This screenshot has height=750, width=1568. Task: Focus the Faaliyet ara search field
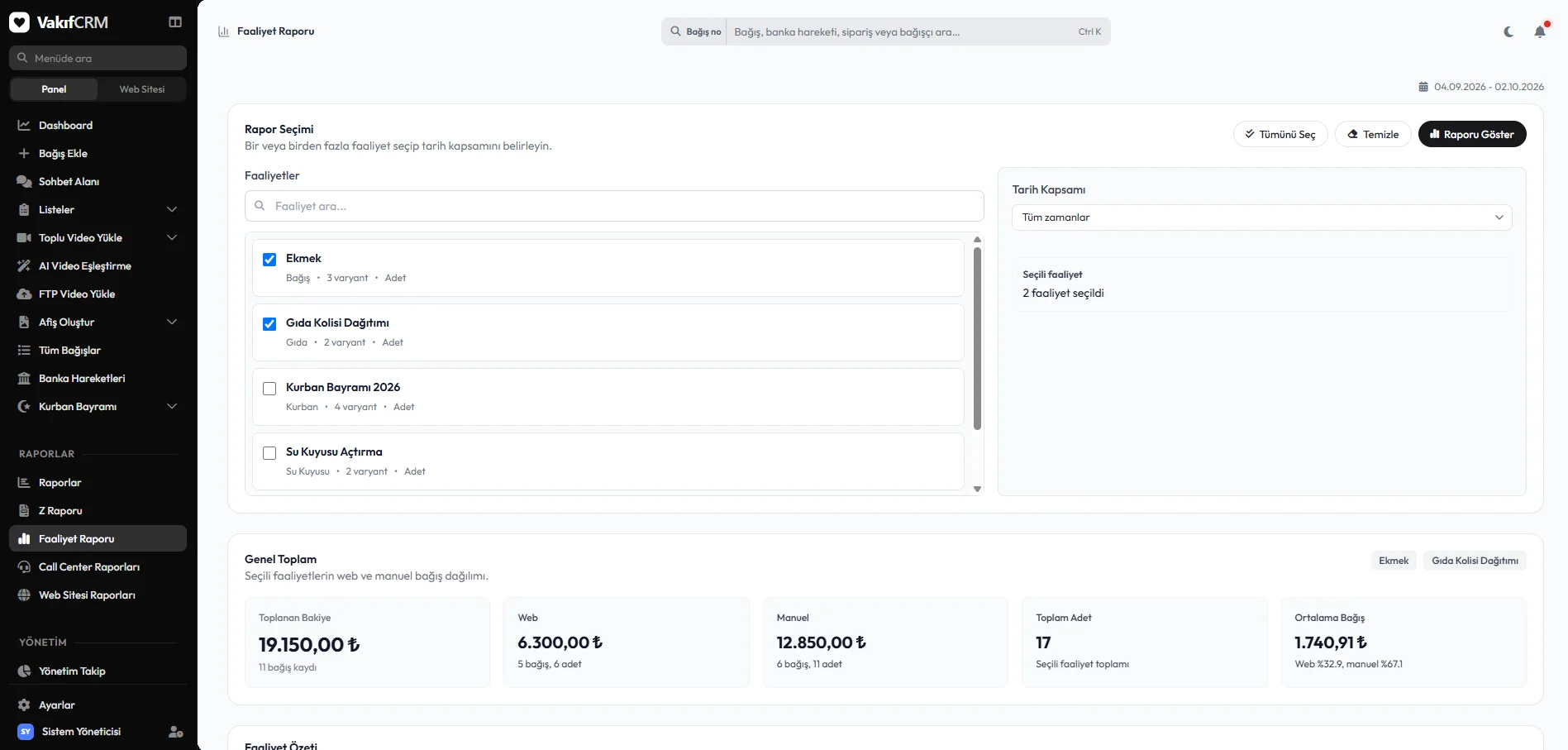pos(614,206)
